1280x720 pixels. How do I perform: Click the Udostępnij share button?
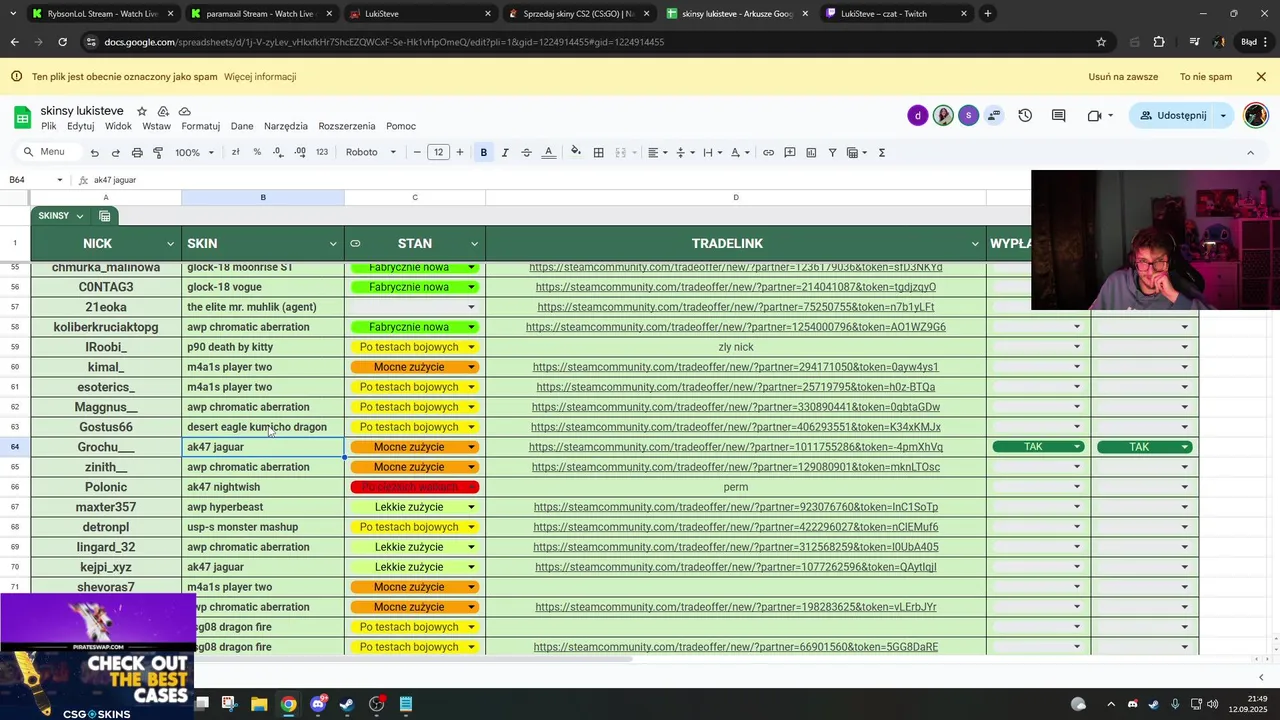coord(1171,116)
